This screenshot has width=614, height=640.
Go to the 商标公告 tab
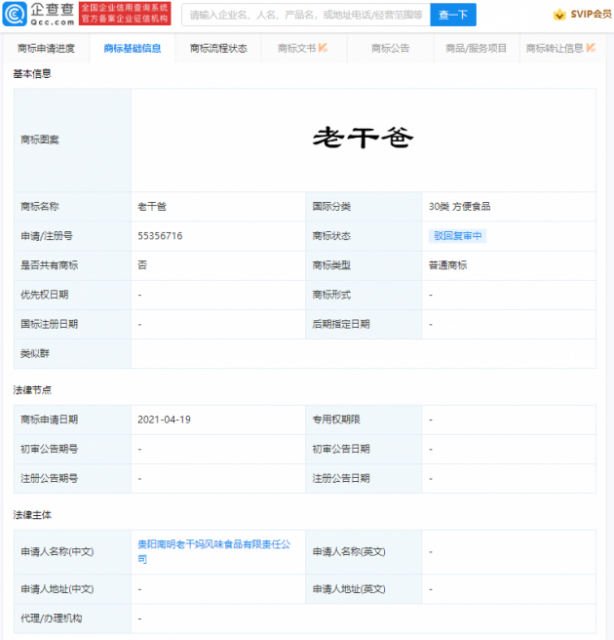tap(390, 49)
